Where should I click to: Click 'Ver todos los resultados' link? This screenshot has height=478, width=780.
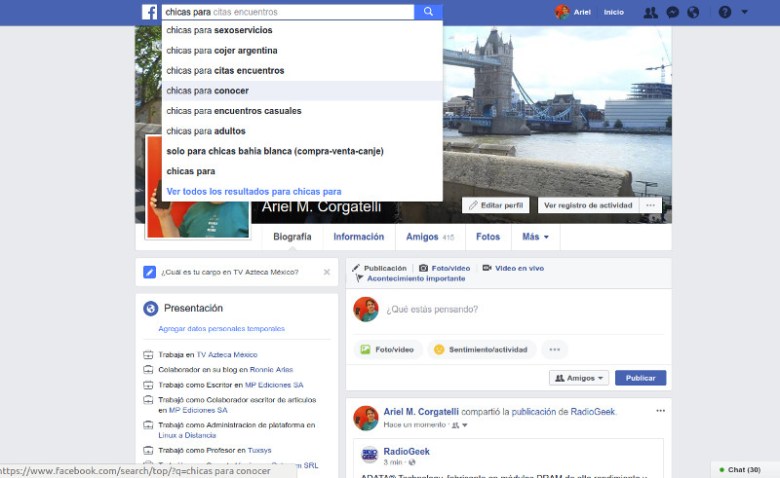(254, 191)
